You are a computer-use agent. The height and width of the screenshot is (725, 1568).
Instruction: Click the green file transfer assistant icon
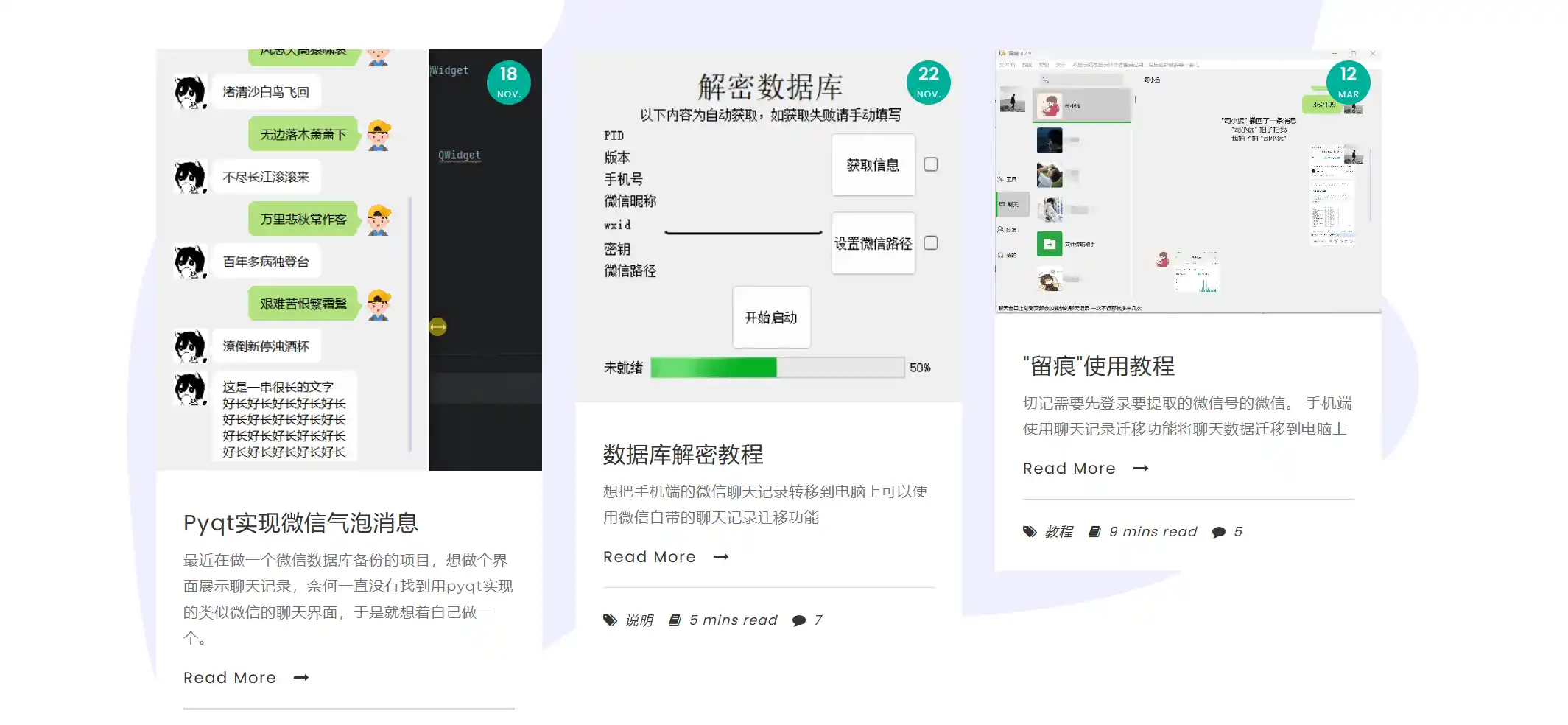pyautogui.click(x=1050, y=244)
